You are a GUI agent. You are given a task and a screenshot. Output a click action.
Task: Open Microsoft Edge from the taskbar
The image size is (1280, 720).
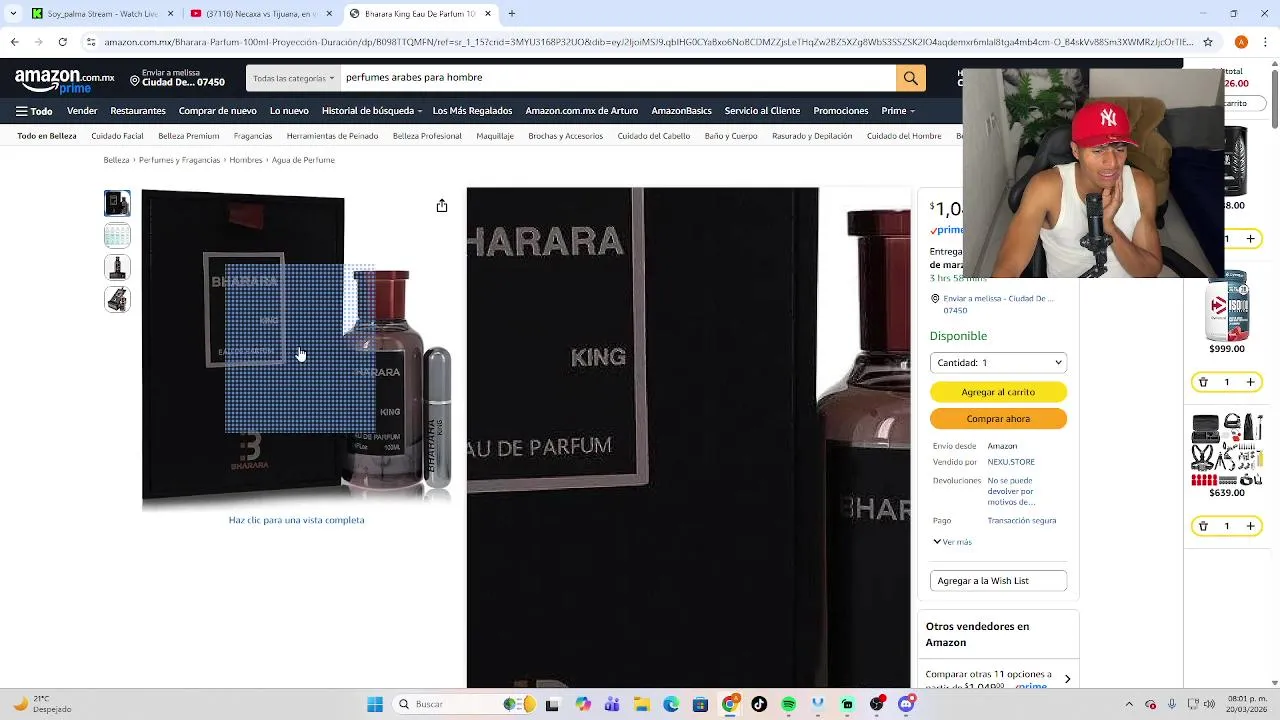pos(671,704)
